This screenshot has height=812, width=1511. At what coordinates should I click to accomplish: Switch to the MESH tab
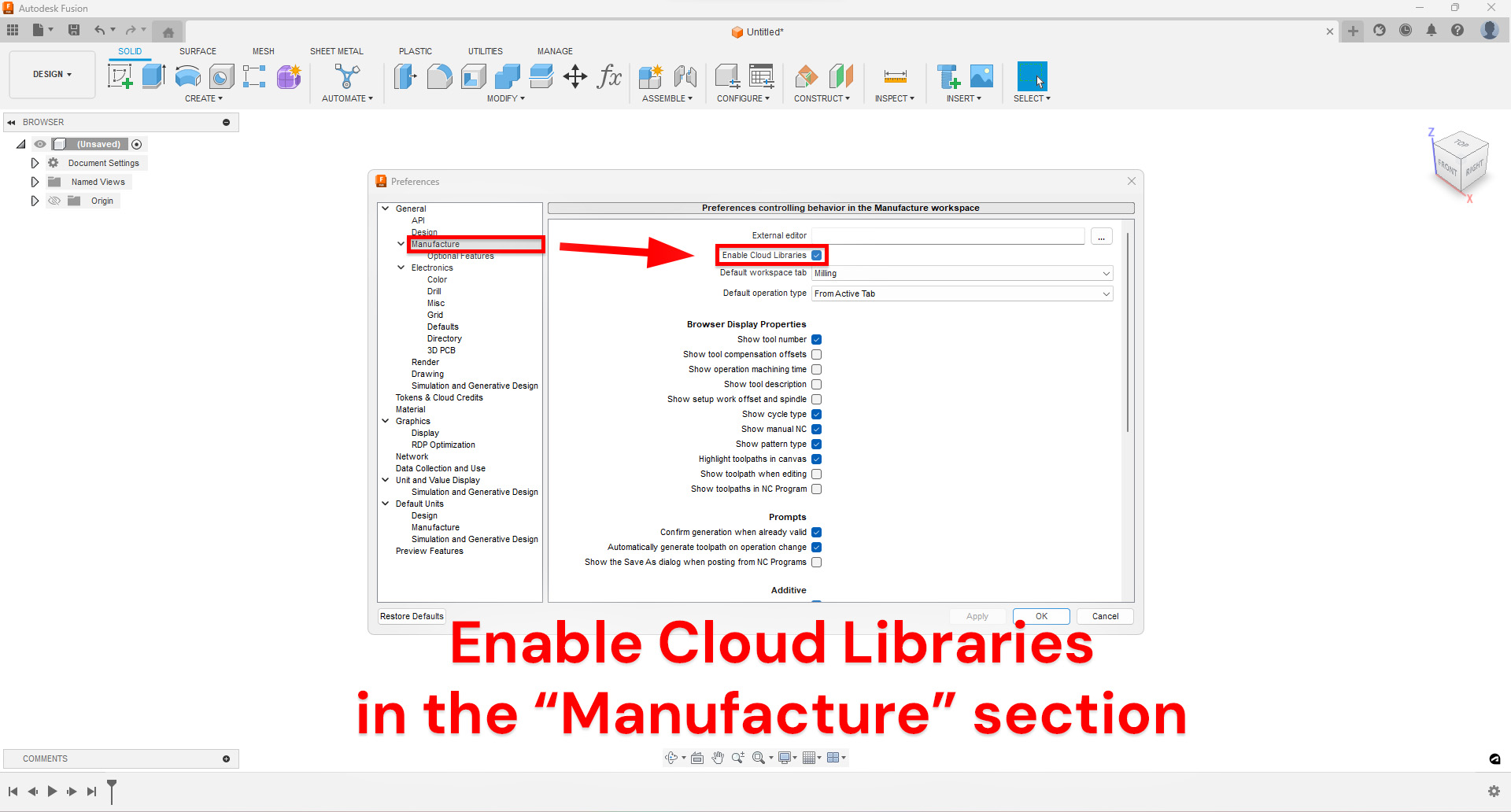tap(264, 51)
